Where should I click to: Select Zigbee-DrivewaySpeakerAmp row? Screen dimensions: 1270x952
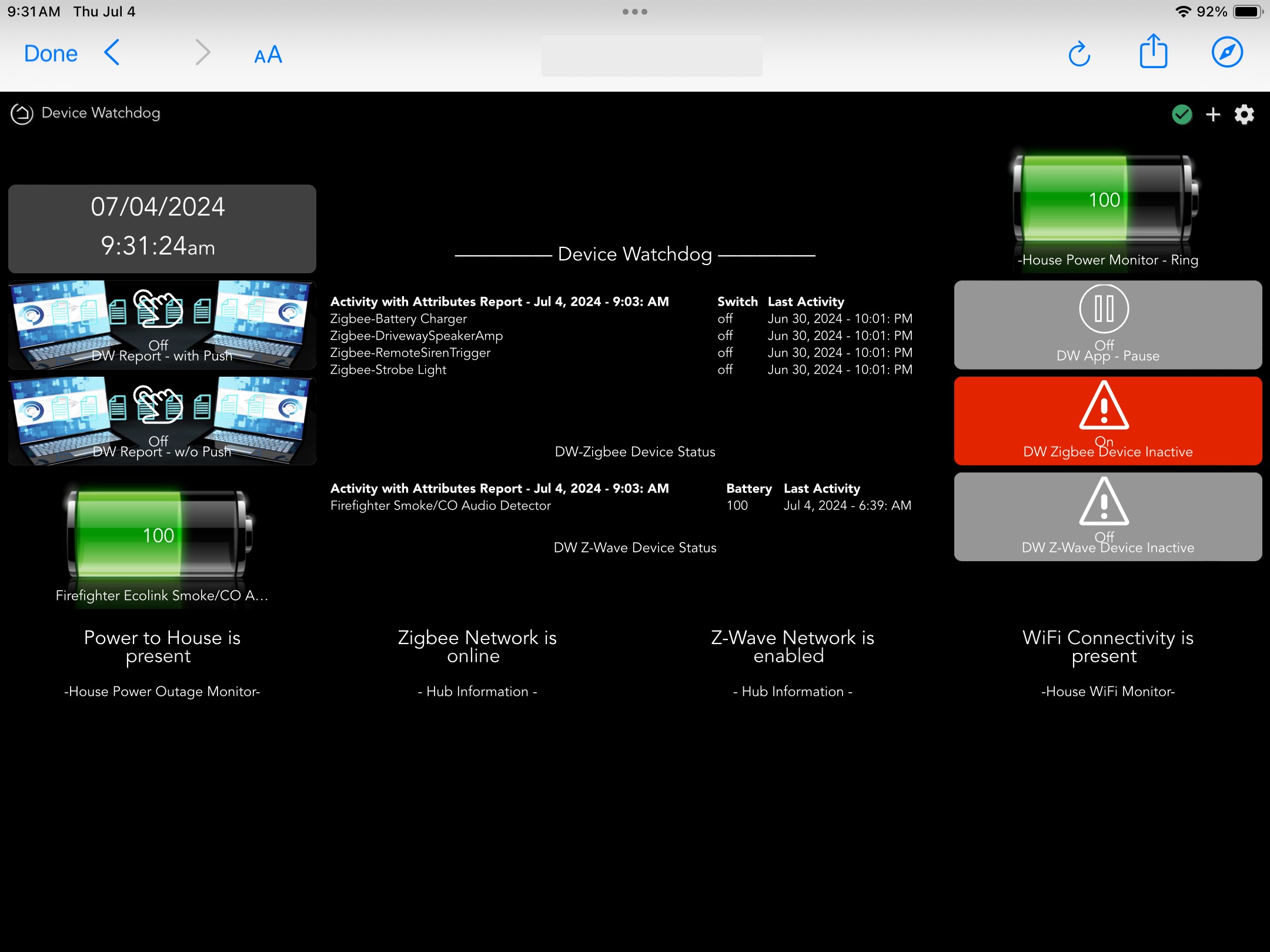point(621,336)
